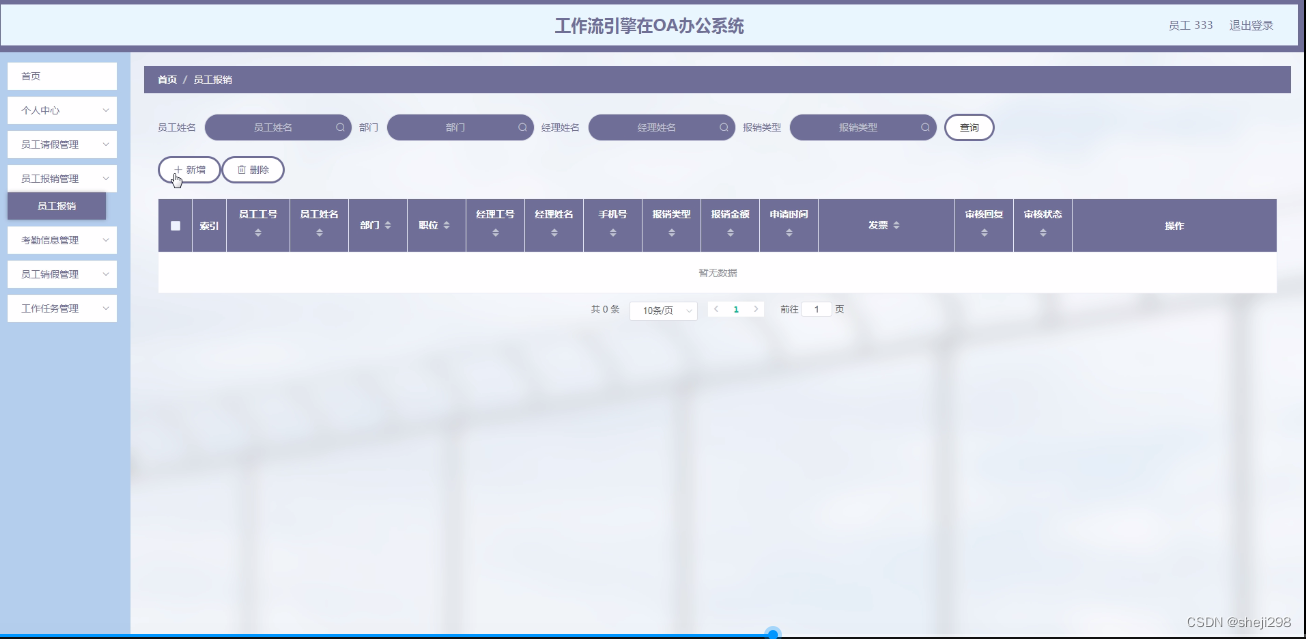Expand the 个人中心 sidebar menu
Screen dimensions: 1306x639
click(62, 110)
